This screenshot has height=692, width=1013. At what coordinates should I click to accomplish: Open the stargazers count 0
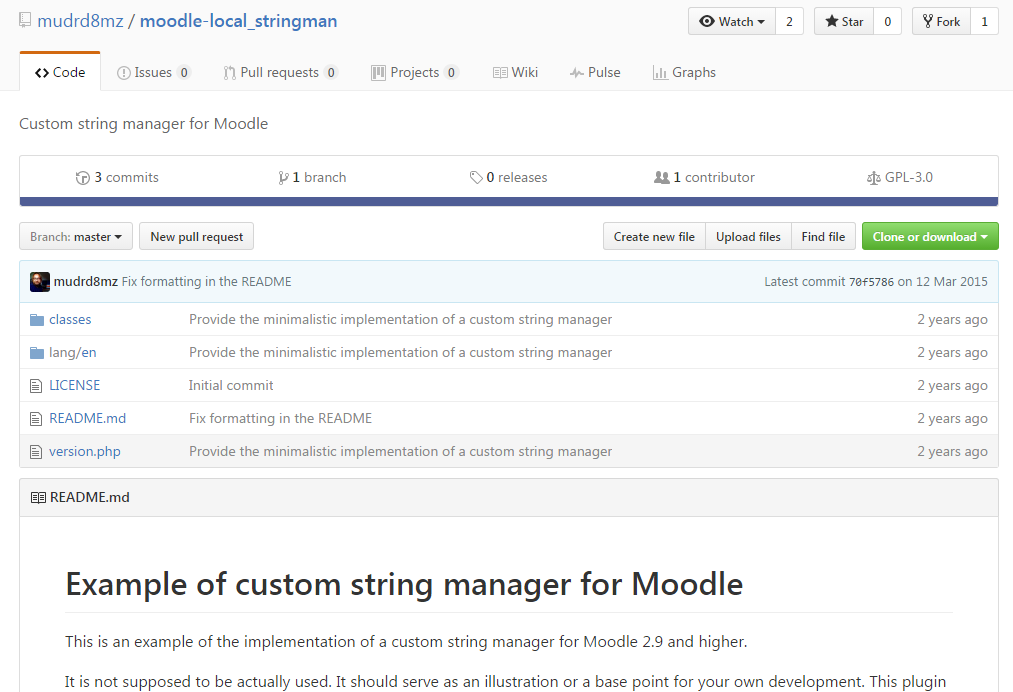pyautogui.click(x=887, y=21)
